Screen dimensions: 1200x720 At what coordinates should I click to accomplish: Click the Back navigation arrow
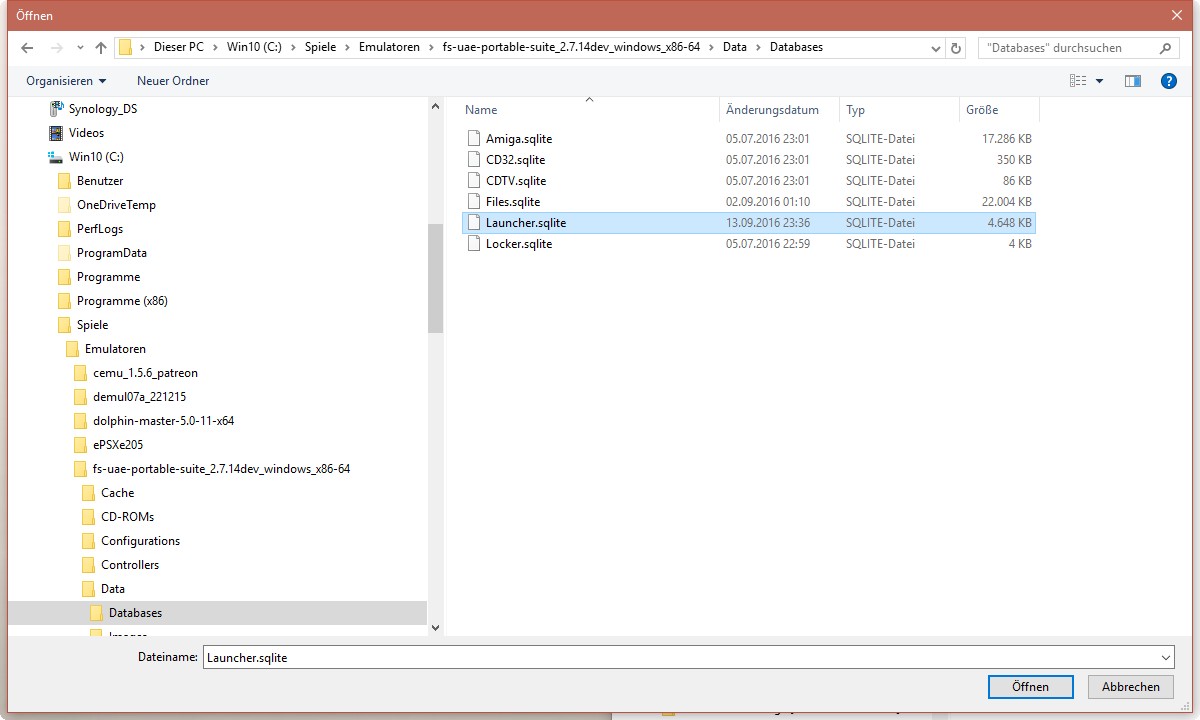(x=27, y=48)
